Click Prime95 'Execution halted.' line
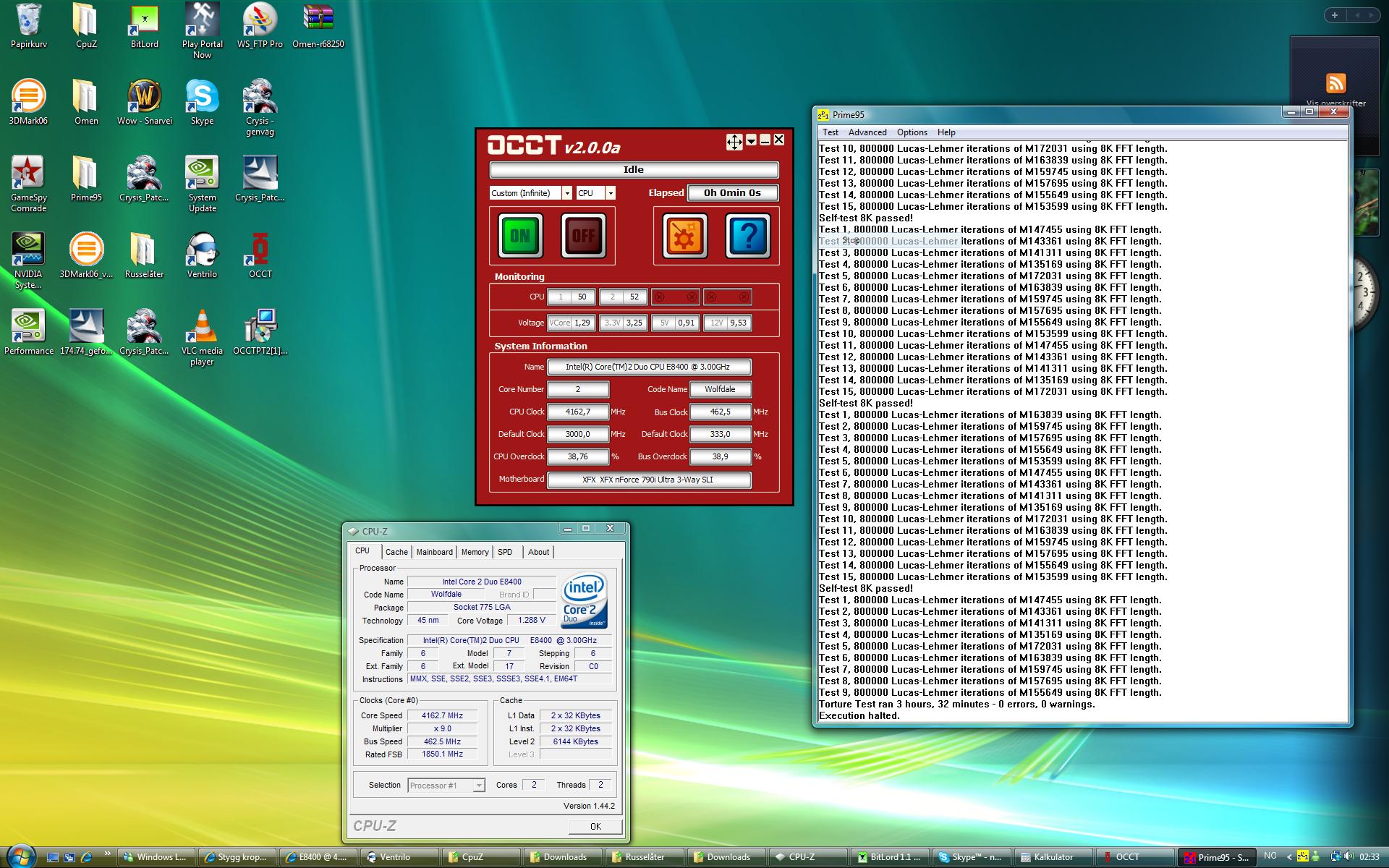This screenshot has width=1389, height=868. [859, 715]
